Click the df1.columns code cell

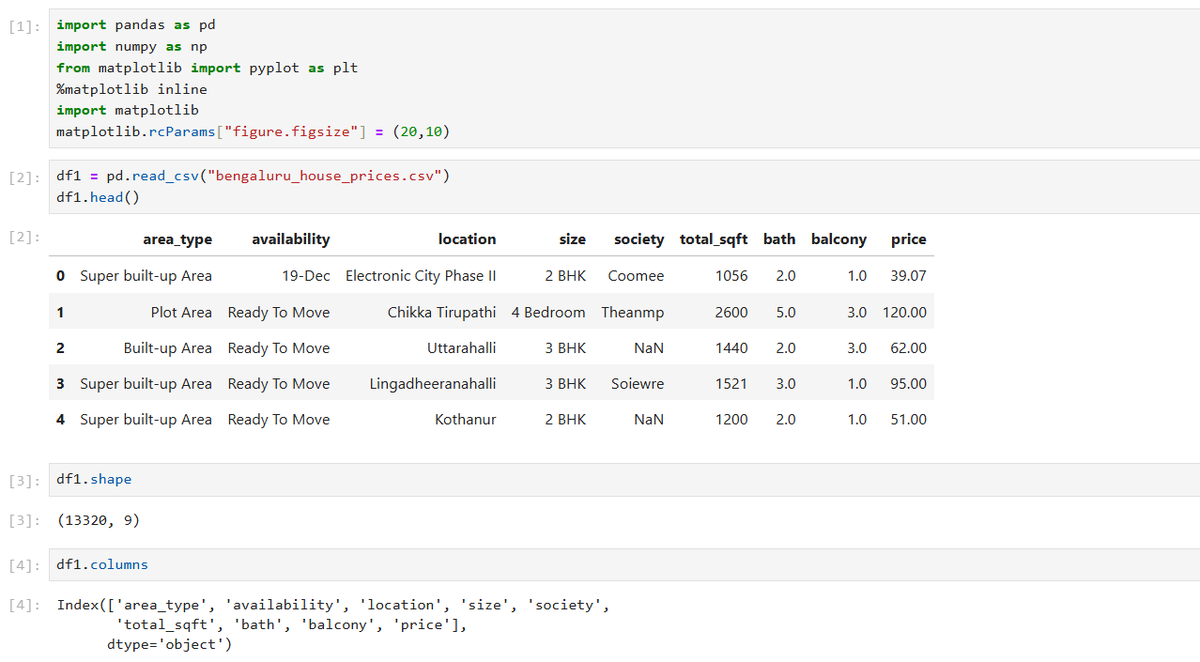[98, 563]
